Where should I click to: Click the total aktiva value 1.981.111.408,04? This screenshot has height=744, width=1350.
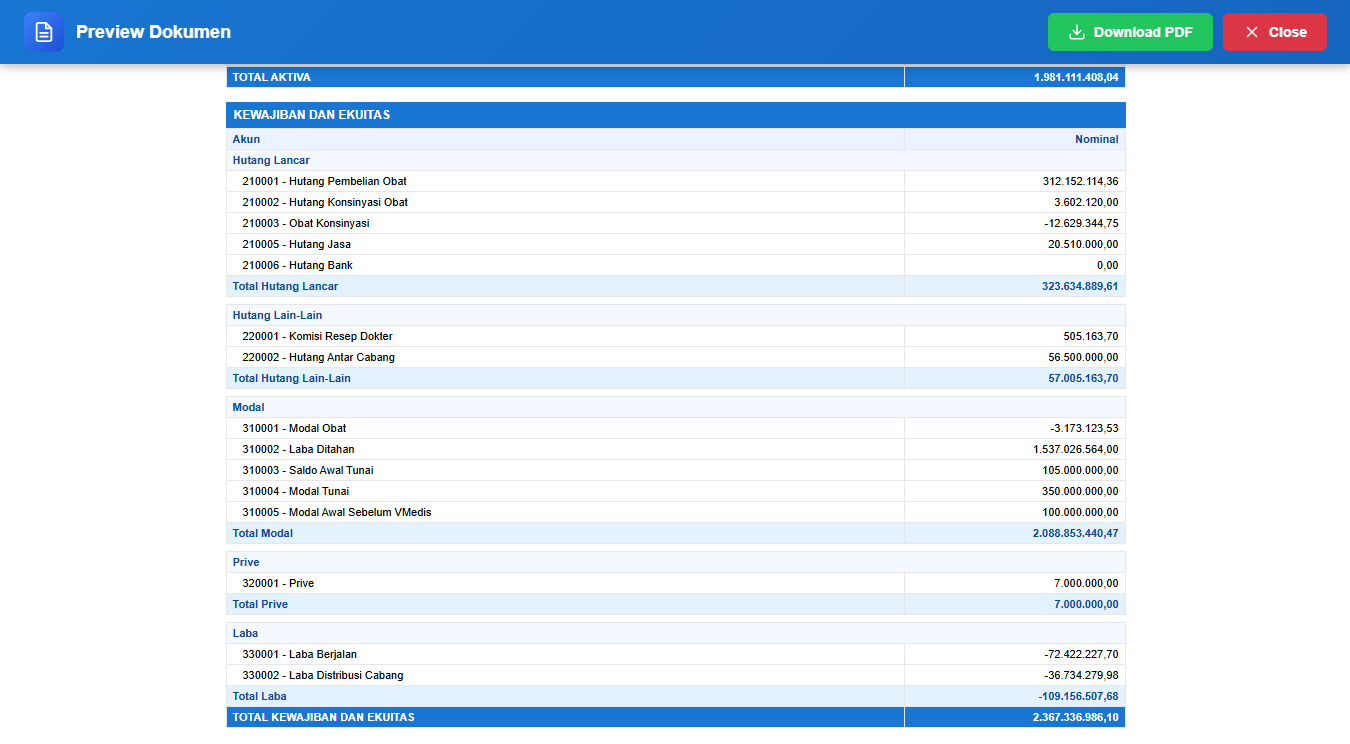pyautogui.click(x=1076, y=77)
